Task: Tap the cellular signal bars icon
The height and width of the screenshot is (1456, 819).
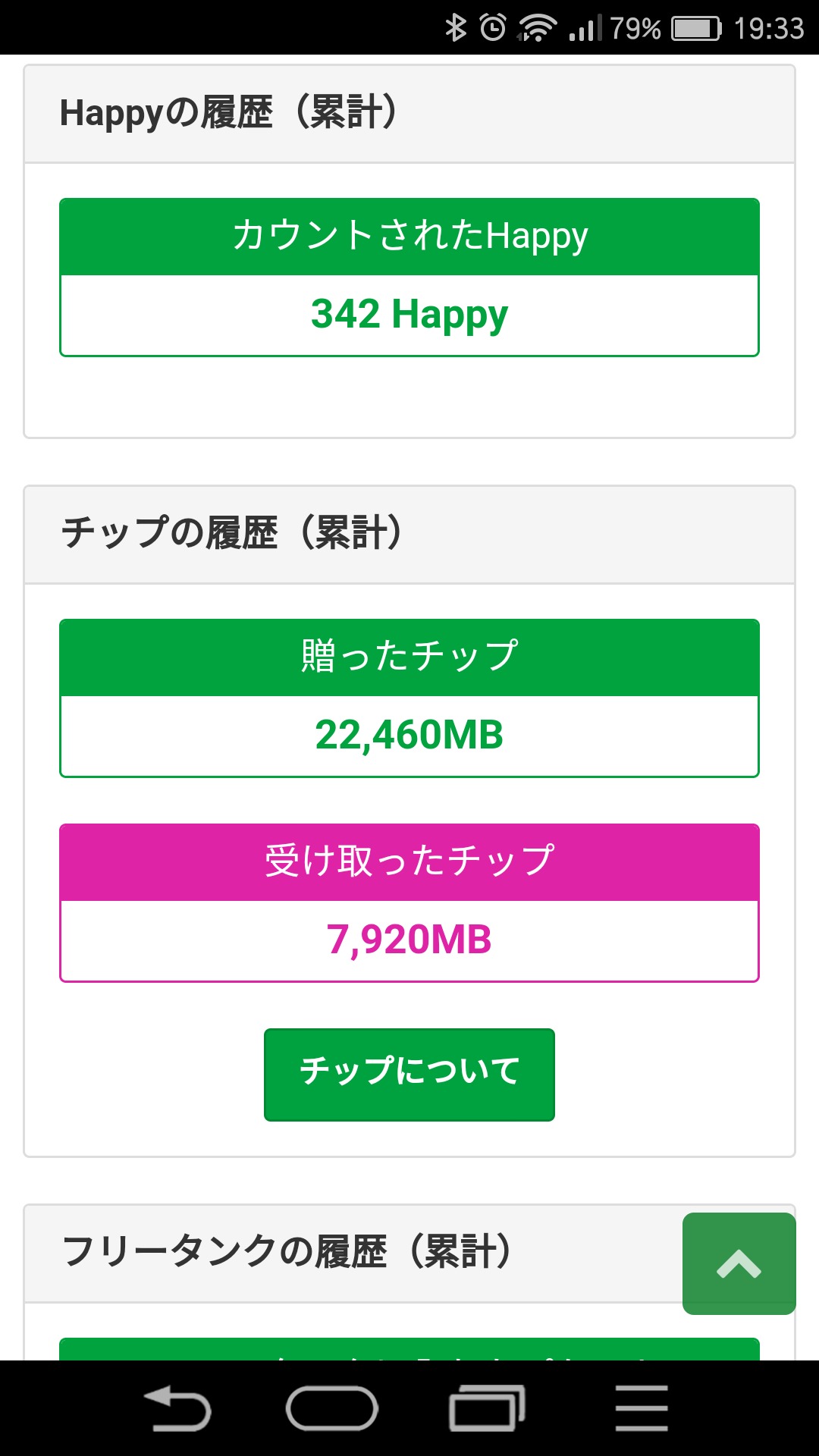Action: click(585, 28)
